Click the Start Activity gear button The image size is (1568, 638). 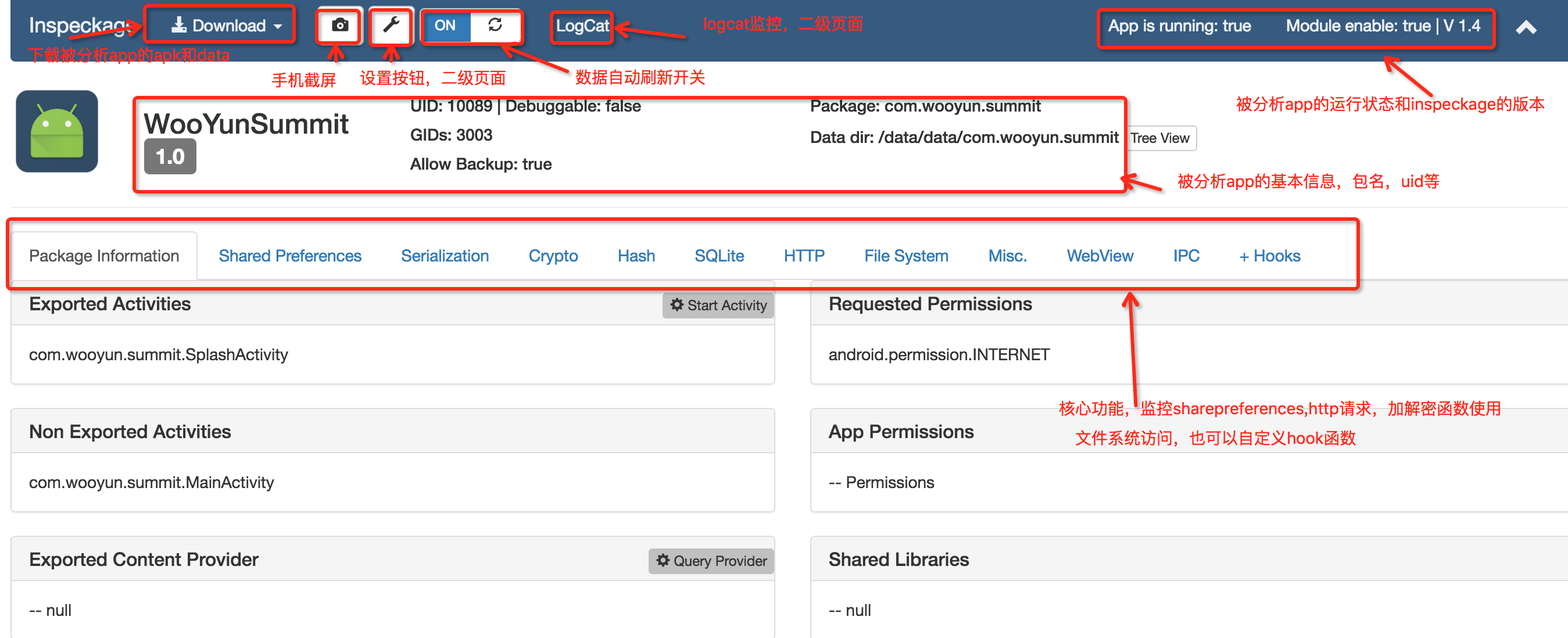click(x=718, y=305)
